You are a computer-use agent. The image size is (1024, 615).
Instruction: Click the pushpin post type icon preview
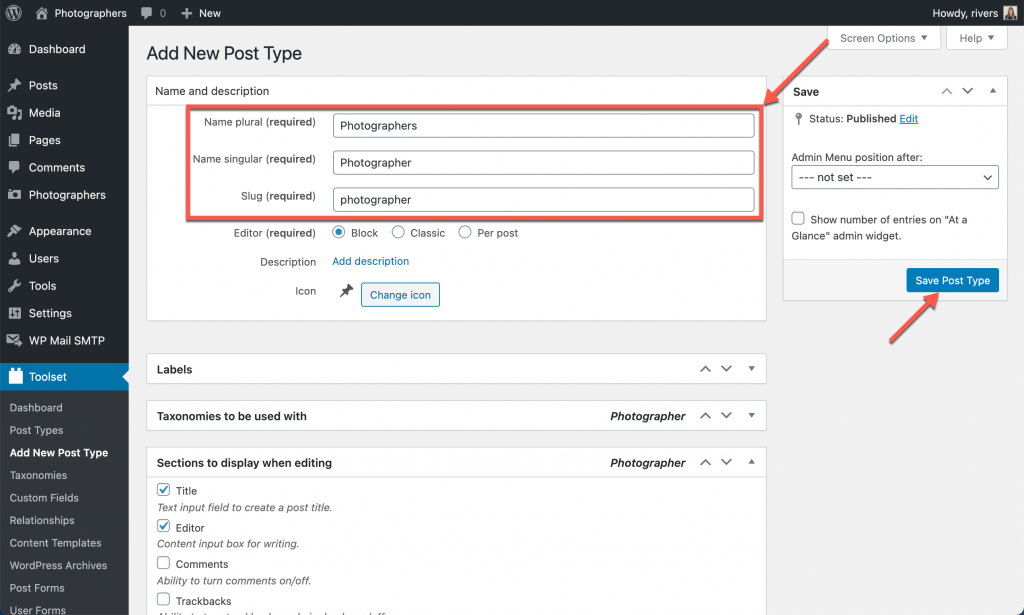tap(346, 291)
